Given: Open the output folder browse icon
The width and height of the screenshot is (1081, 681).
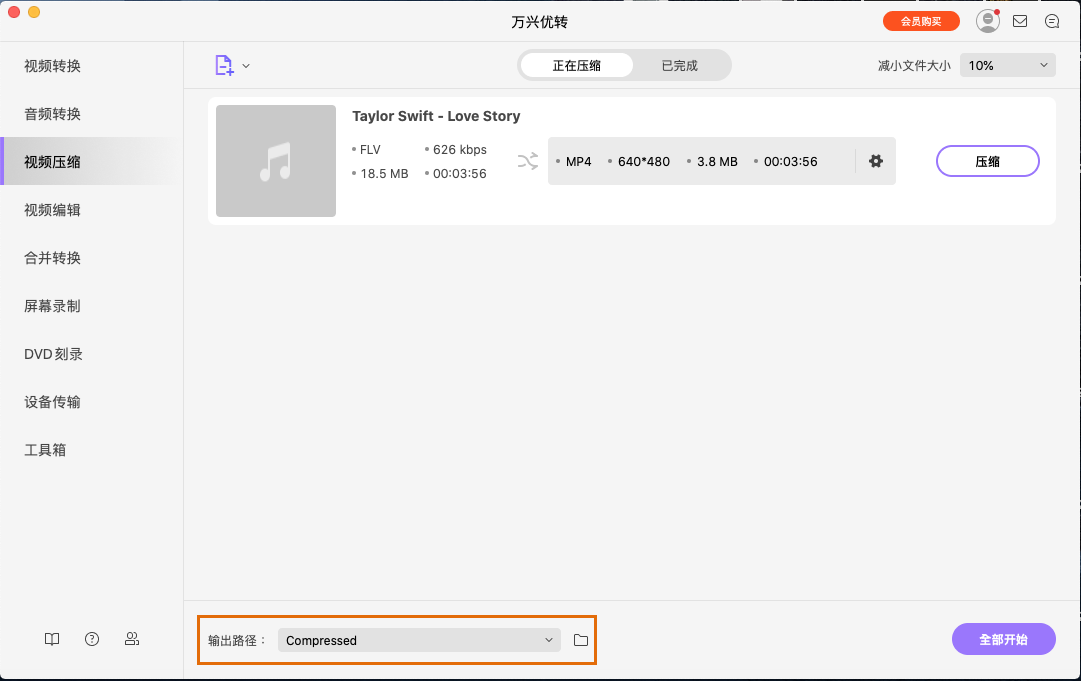Looking at the screenshot, I should 580,640.
